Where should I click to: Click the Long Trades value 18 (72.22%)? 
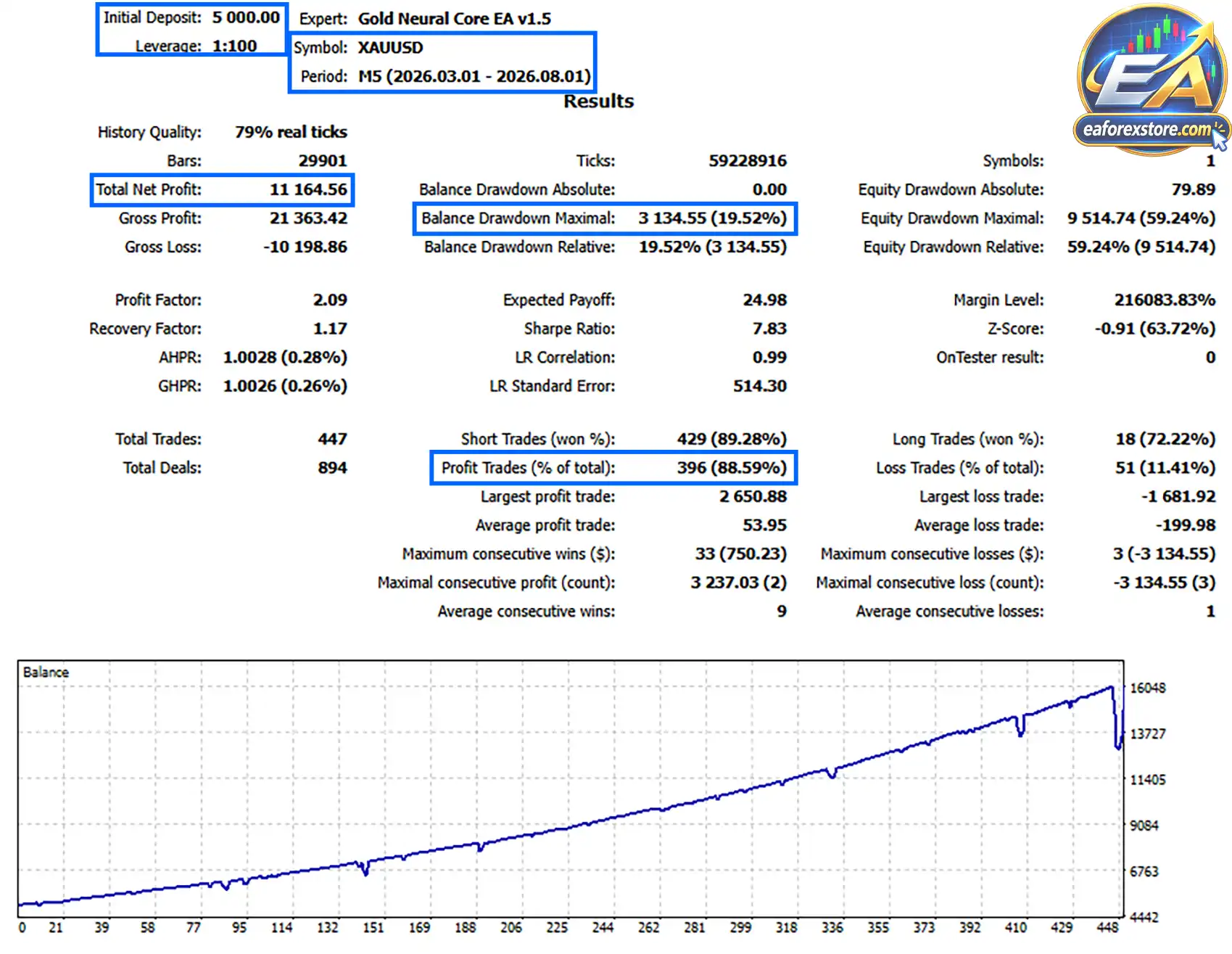point(1165,439)
